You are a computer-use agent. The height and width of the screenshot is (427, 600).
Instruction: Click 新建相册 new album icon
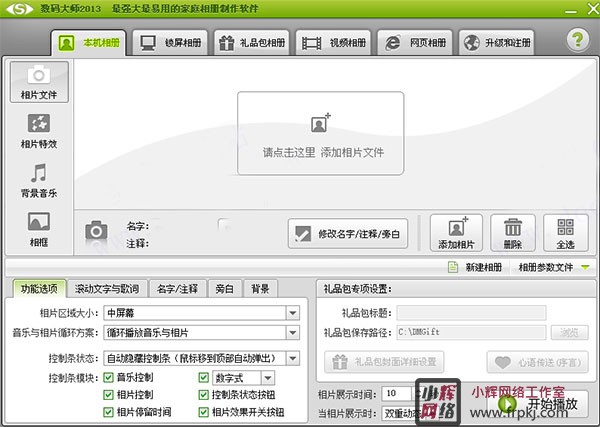453,267
